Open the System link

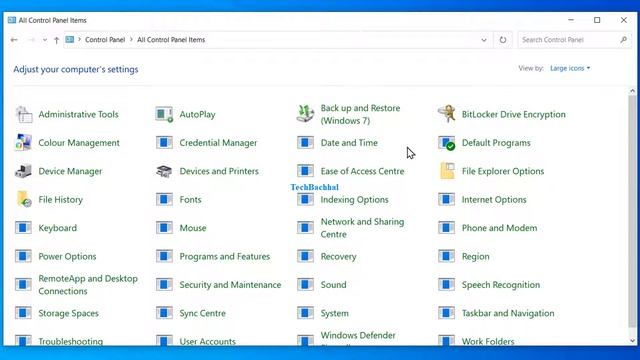pos(335,313)
